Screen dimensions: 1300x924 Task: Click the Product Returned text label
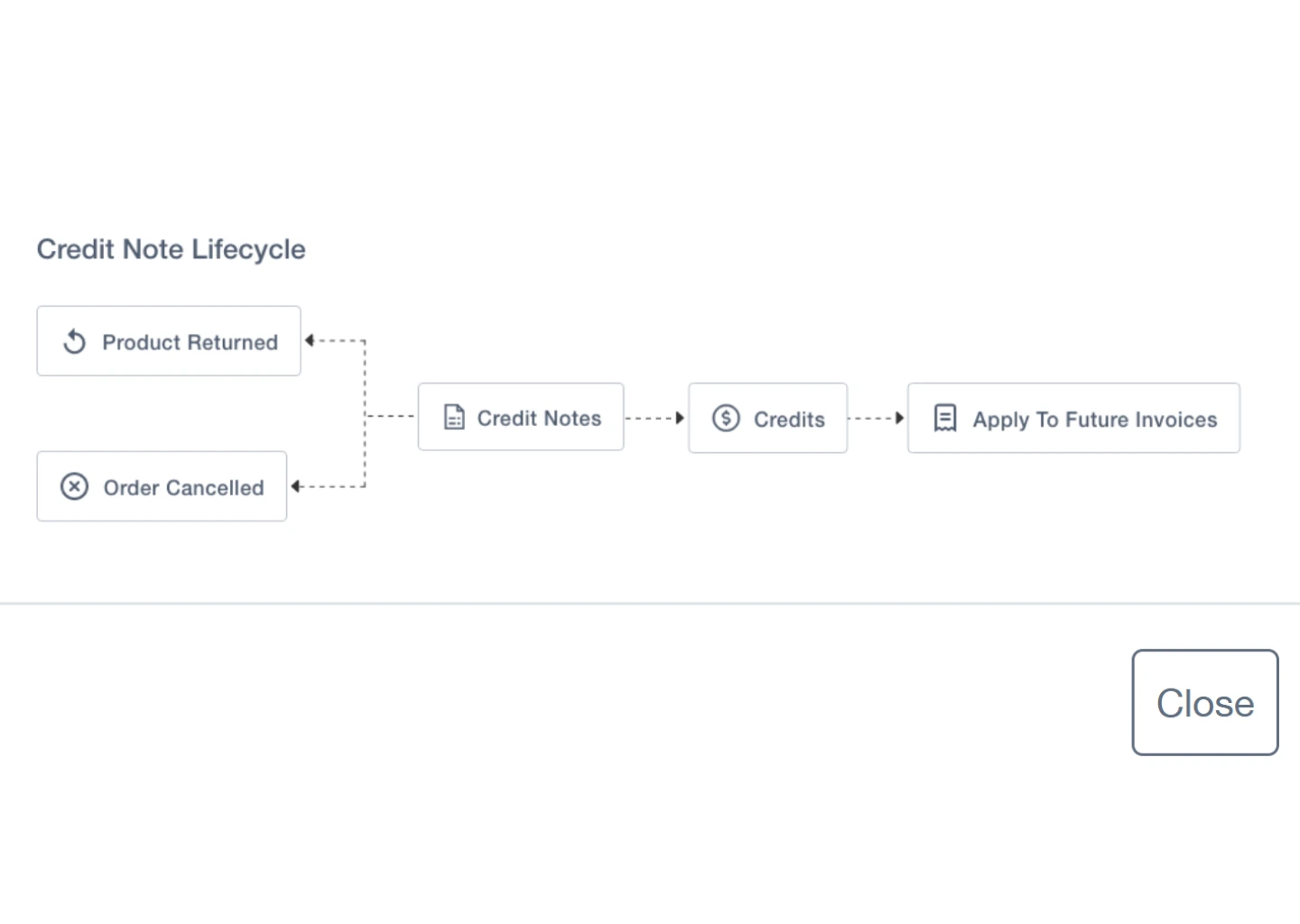coord(190,342)
